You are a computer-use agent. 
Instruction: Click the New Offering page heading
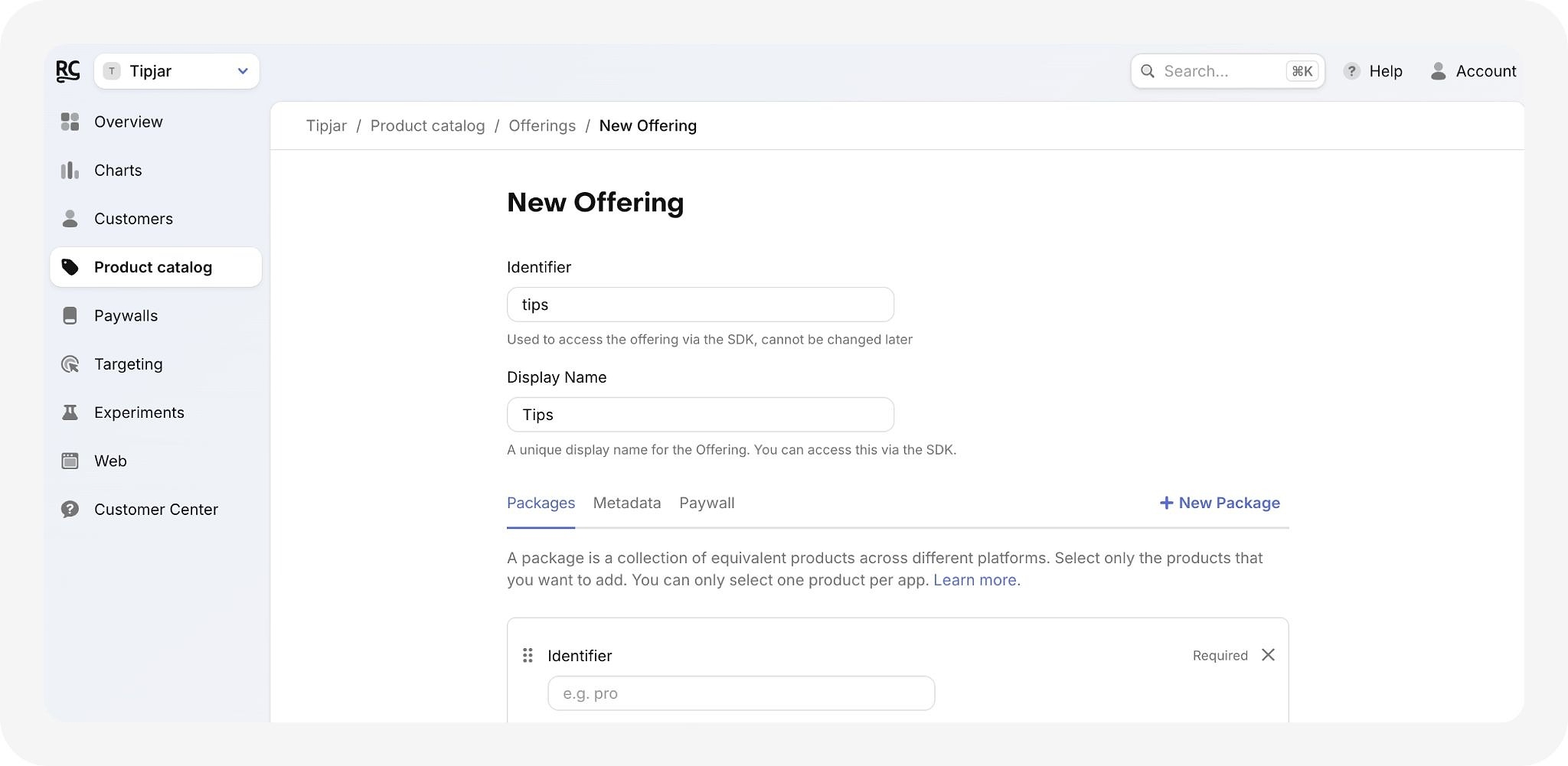(596, 202)
